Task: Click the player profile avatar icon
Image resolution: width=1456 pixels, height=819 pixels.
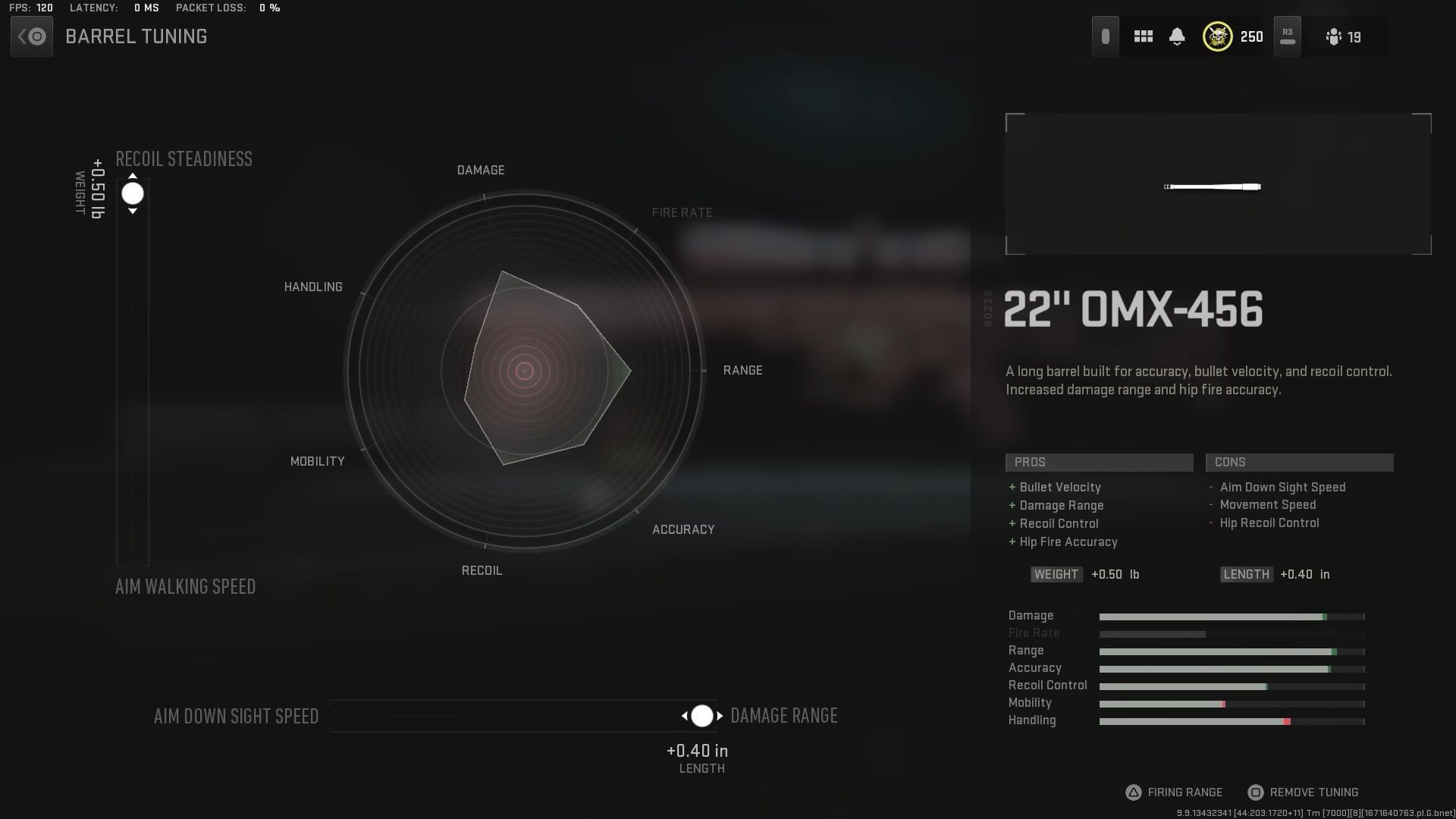Action: [1217, 36]
